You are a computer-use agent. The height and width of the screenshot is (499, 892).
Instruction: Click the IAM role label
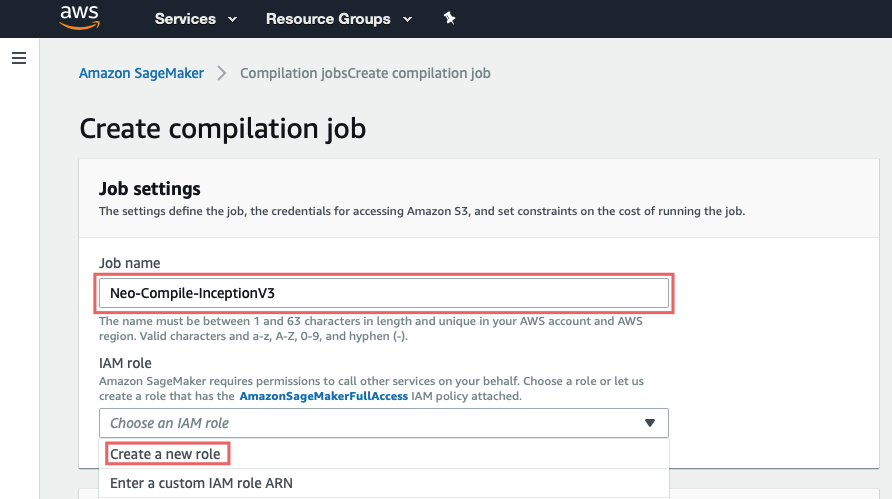125,363
